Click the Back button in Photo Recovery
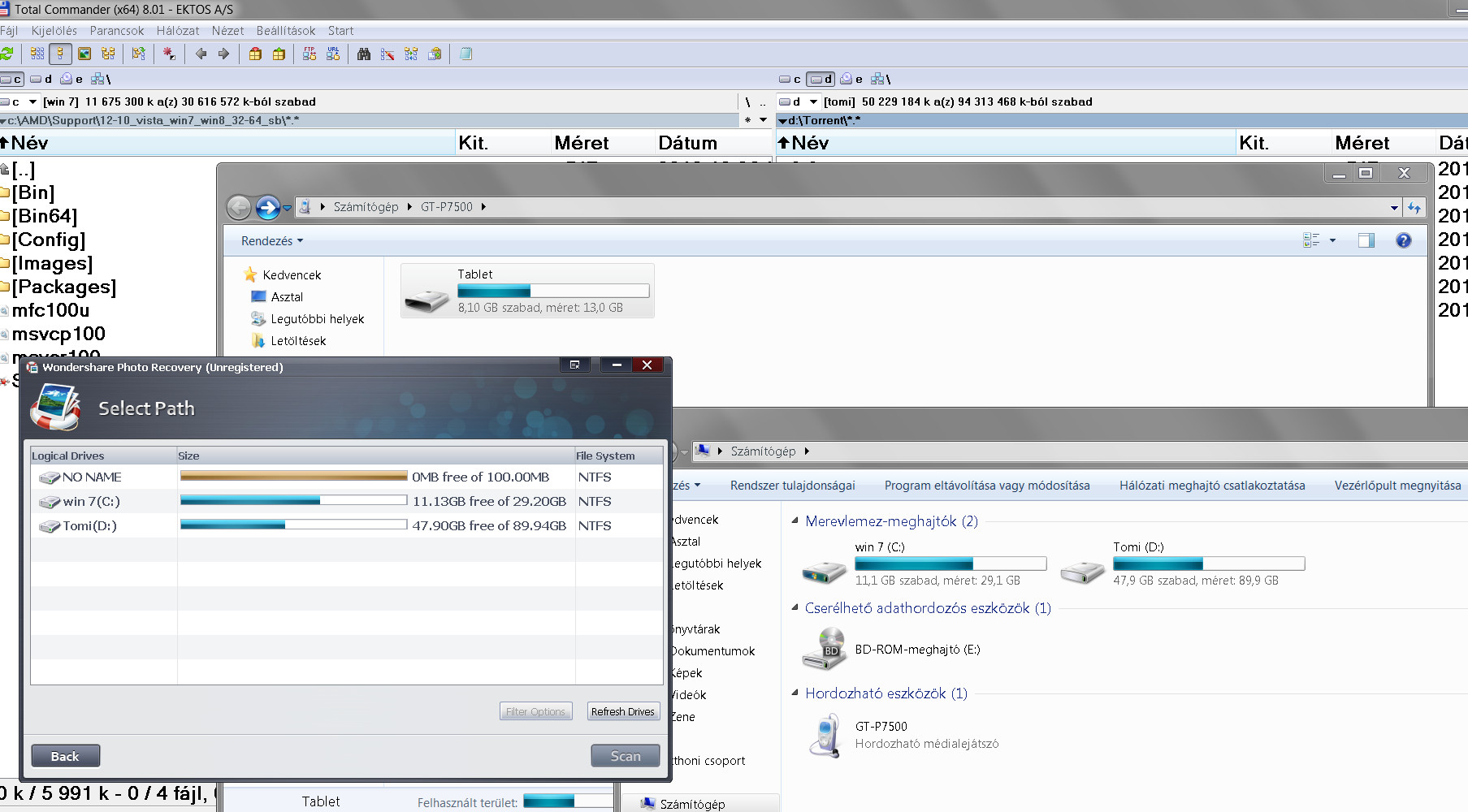This screenshot has width=1468, height=812. (66, 756)
